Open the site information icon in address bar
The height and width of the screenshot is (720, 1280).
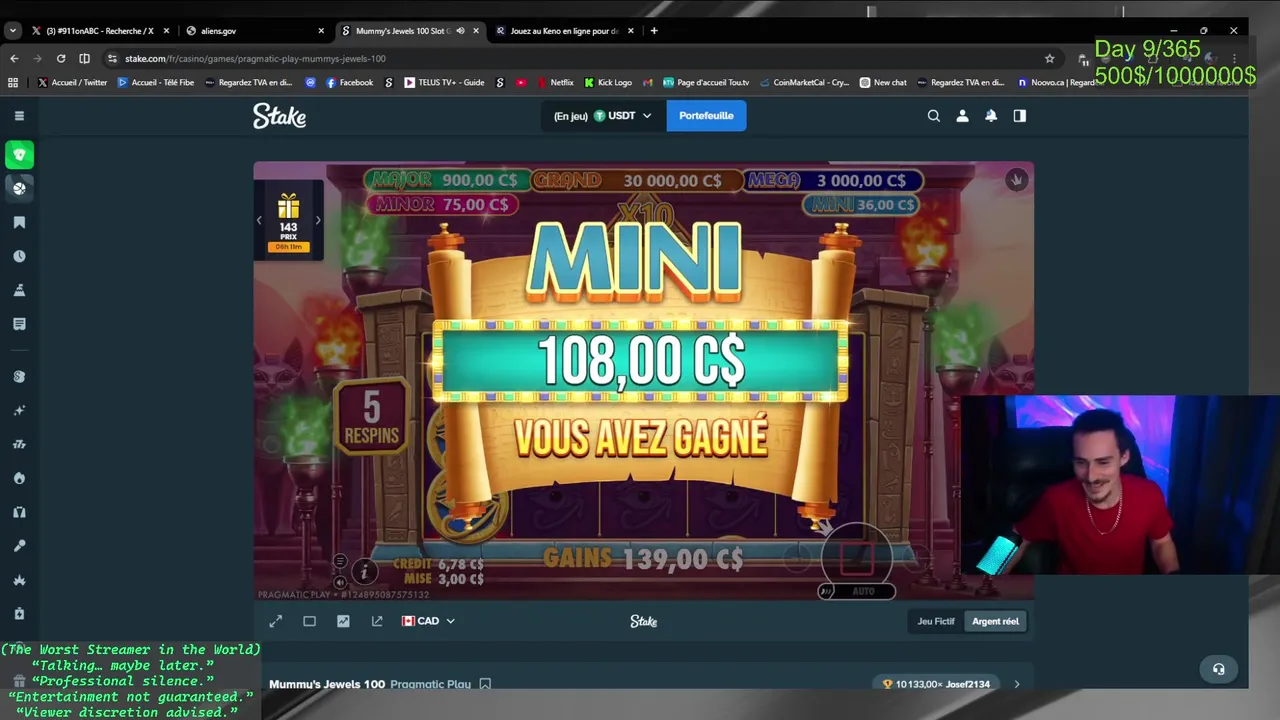click(x=112, y=58)
